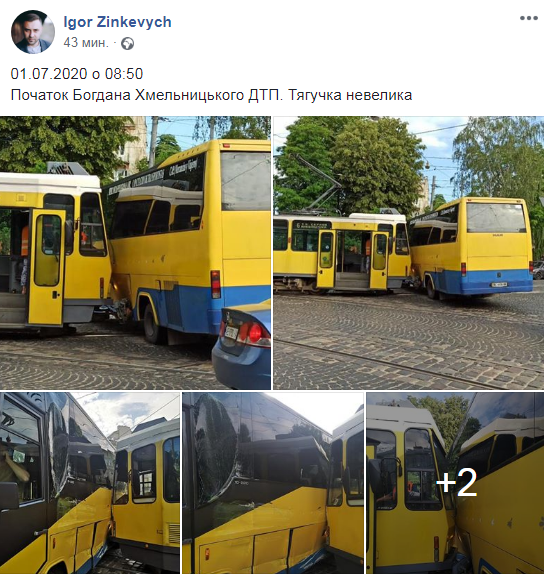The image size is (544, 576).
Task: Open the bottom-middle cracked bus window photo
Action: [273, 482]
